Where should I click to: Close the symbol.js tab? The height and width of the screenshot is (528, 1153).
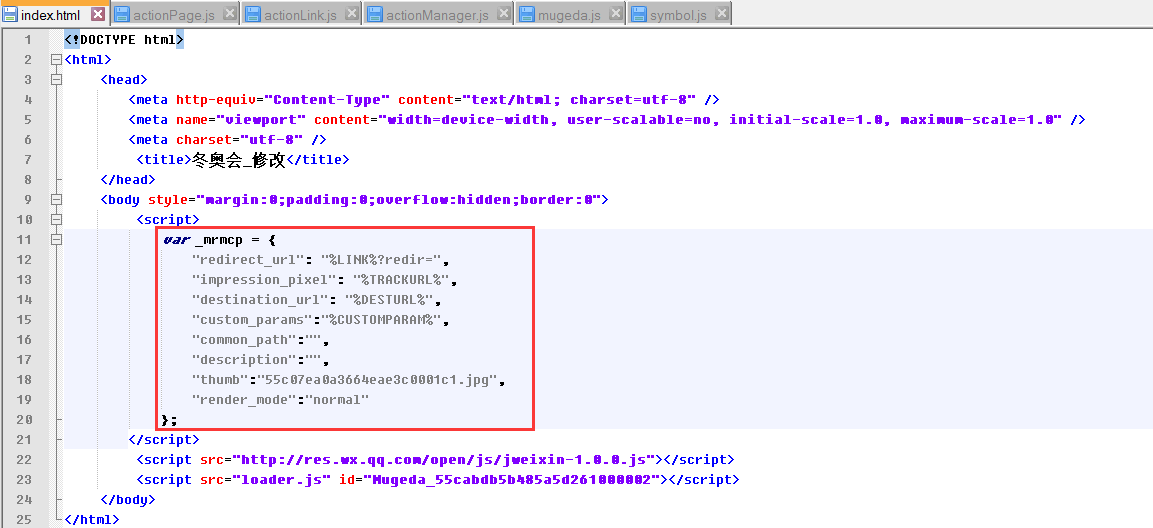click(x=721, y=14)
